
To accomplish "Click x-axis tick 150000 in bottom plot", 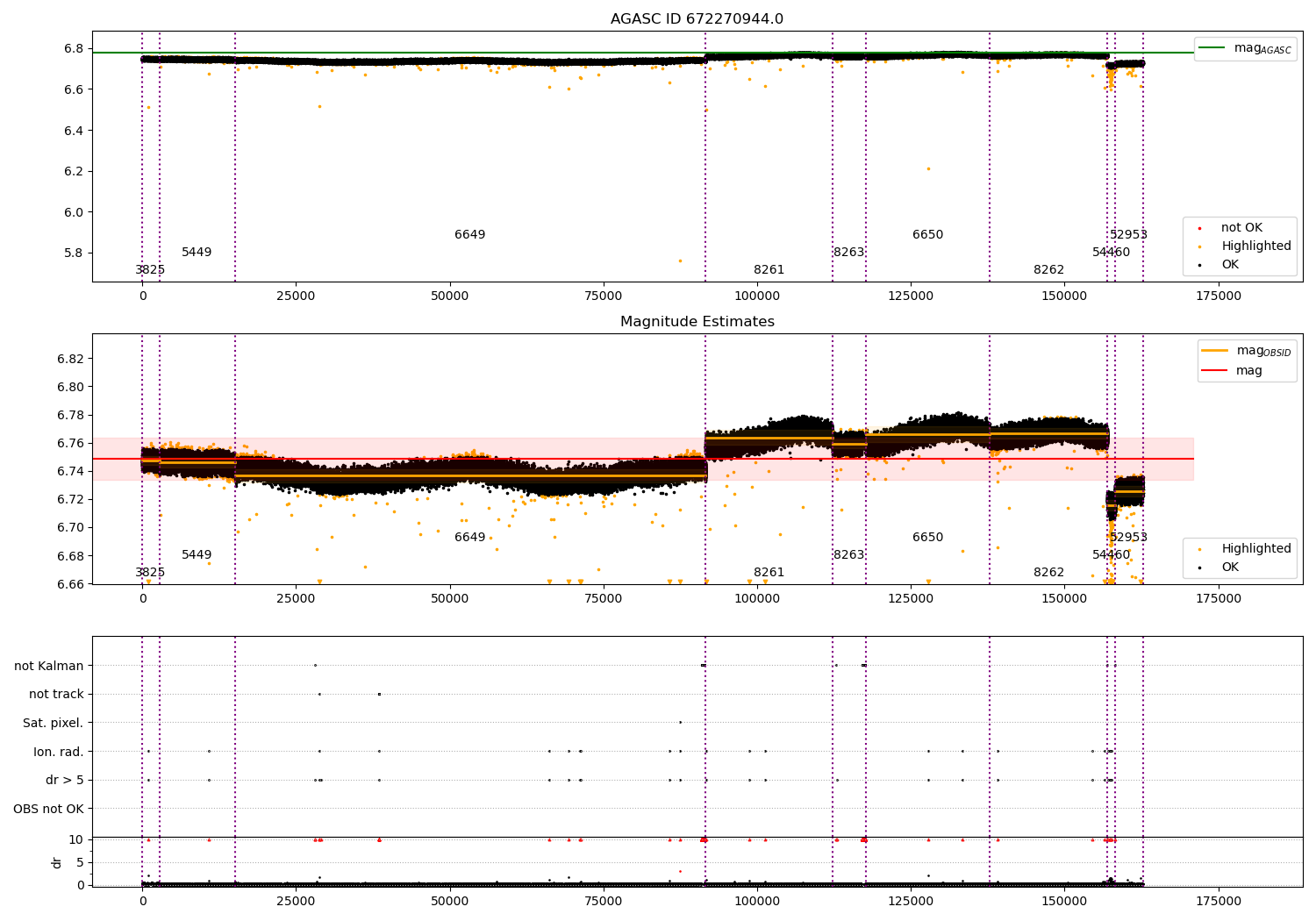I will (x=1064, y=902).
